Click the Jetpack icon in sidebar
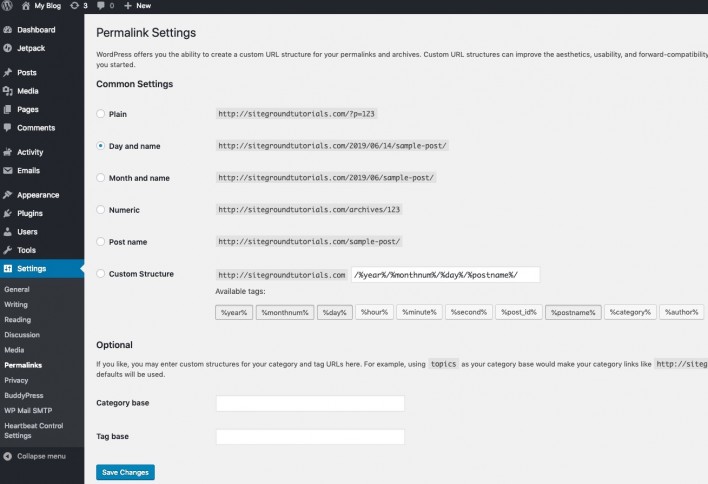708x484 pixels. 7,48
